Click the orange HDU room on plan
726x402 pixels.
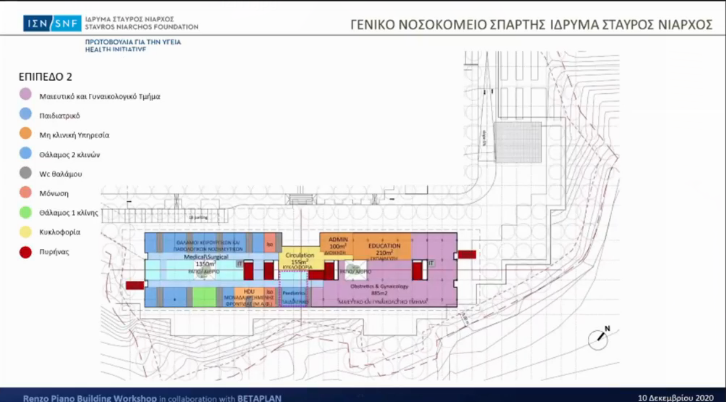(249, 296)
